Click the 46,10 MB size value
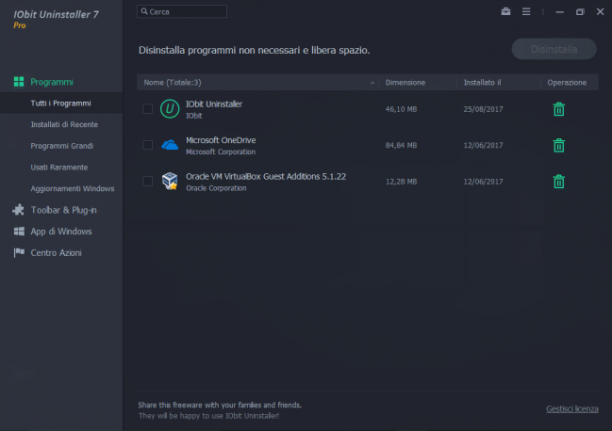Screen dimensions: 612x431 [401, 109]
